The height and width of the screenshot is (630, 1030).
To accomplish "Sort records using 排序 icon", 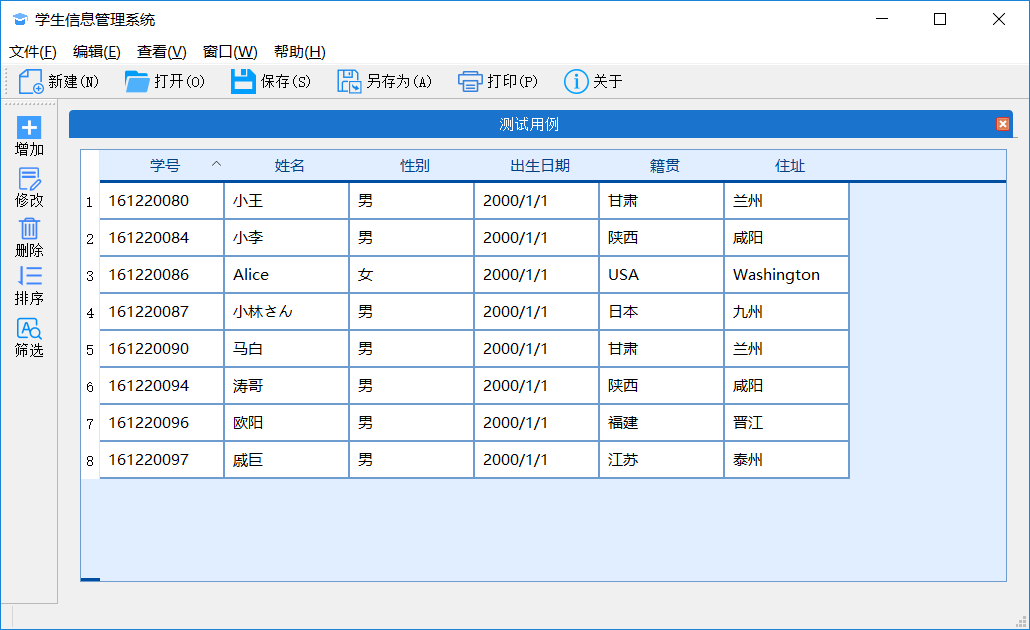I will pyautogui.click(x=29, y=277).
